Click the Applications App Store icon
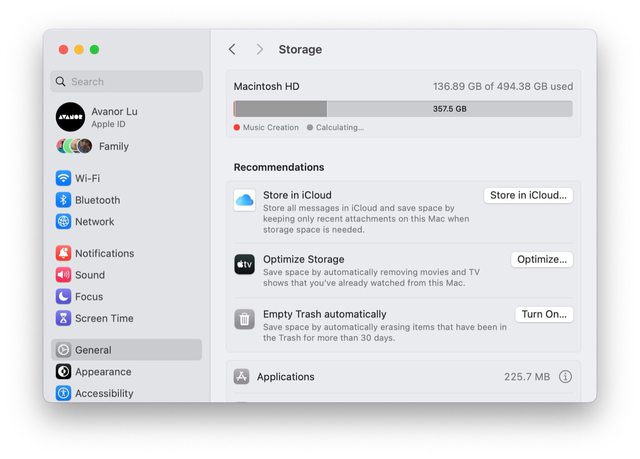640x459 pixels. tap(241, 377)
